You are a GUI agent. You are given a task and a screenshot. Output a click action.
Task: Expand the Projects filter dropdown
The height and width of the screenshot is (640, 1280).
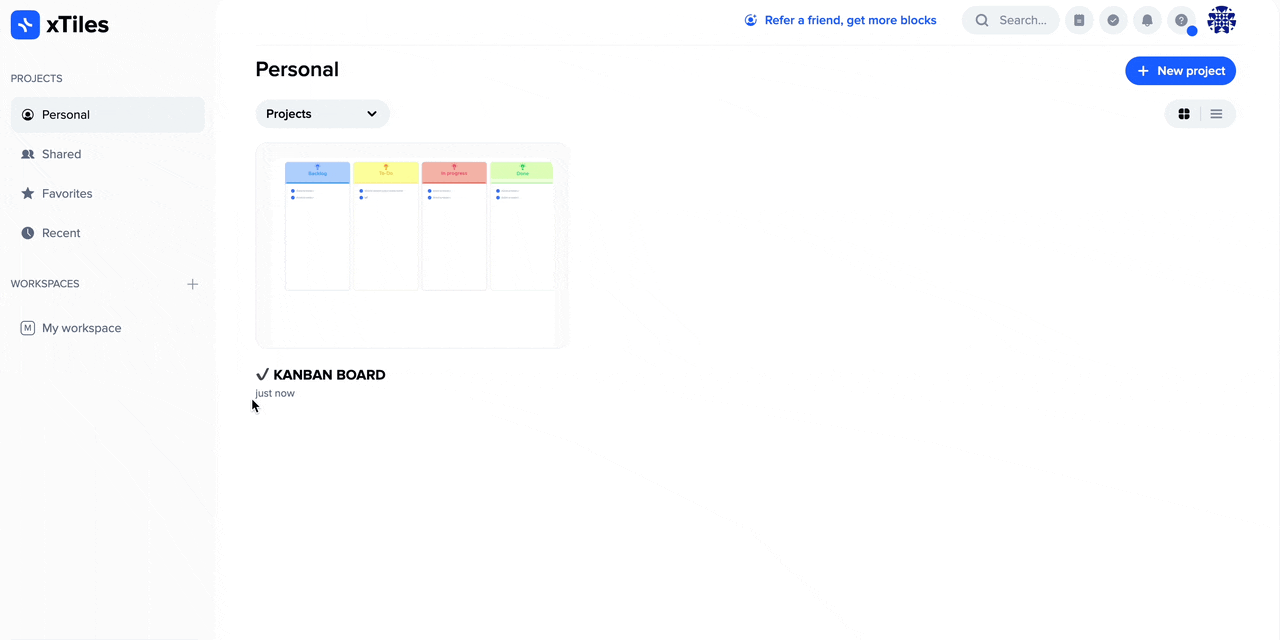click(322, 114)
